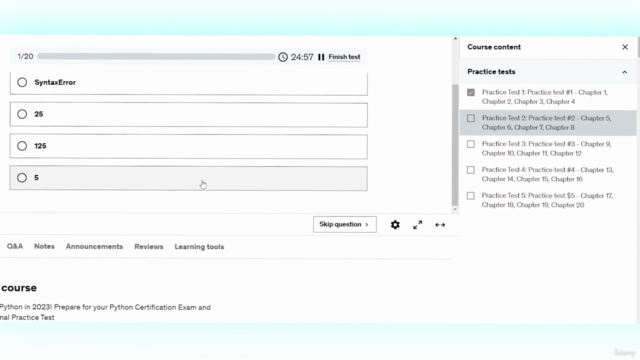
Task: Click the test progress bar
Action: point(156,56)
